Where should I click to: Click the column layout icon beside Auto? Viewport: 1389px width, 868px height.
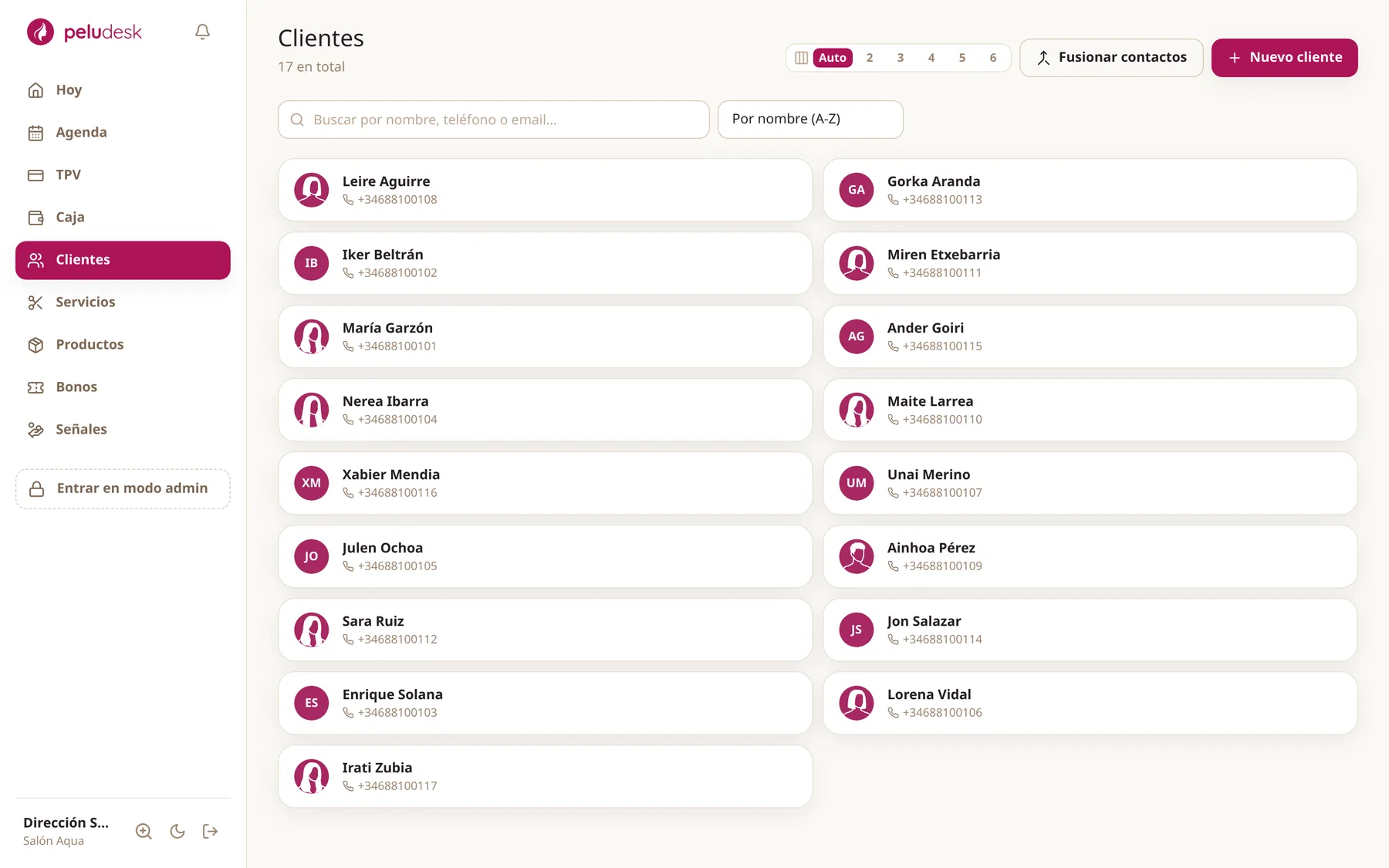click(801, 58)
